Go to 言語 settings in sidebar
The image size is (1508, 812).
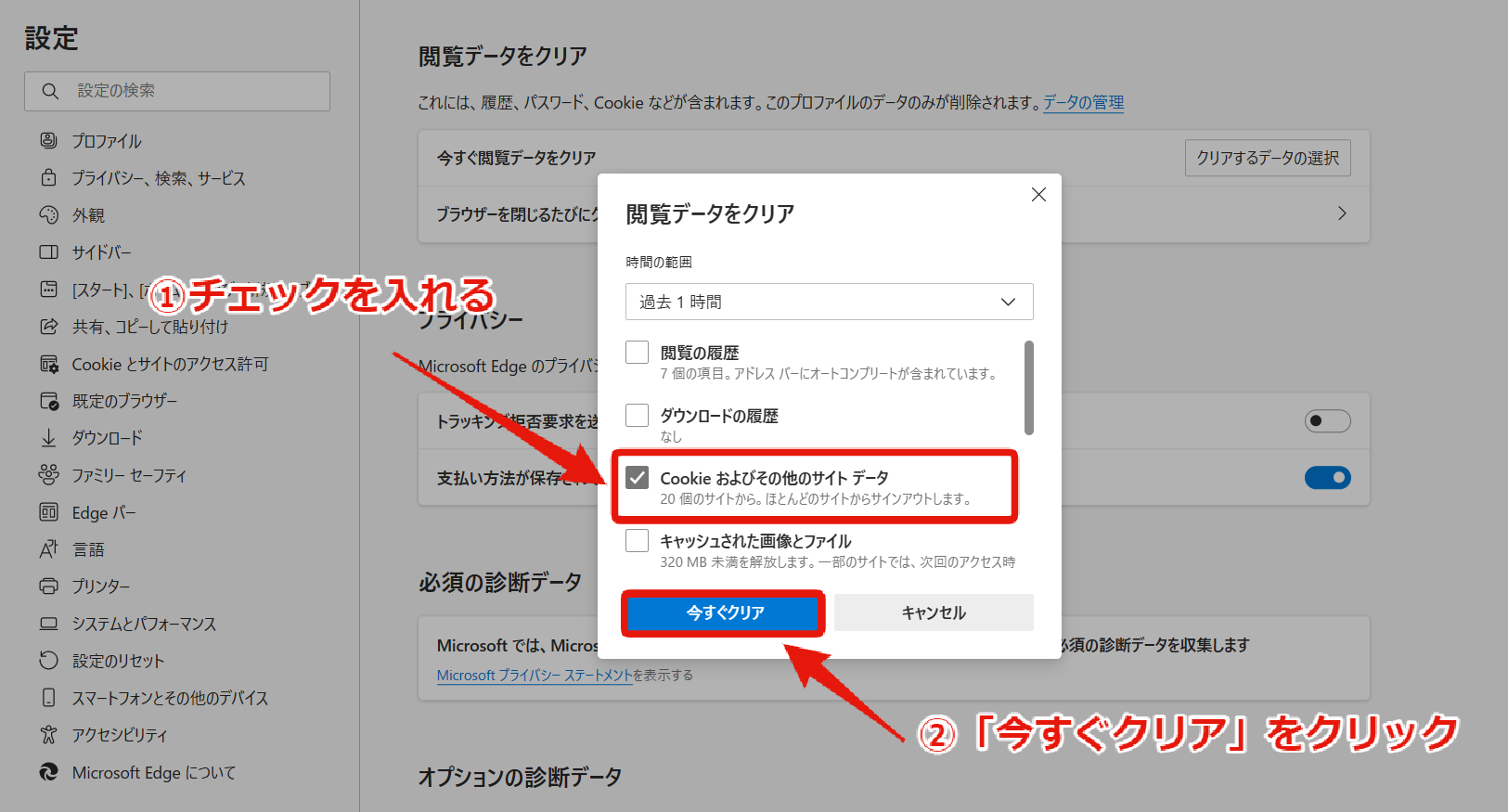click(88, 549)
